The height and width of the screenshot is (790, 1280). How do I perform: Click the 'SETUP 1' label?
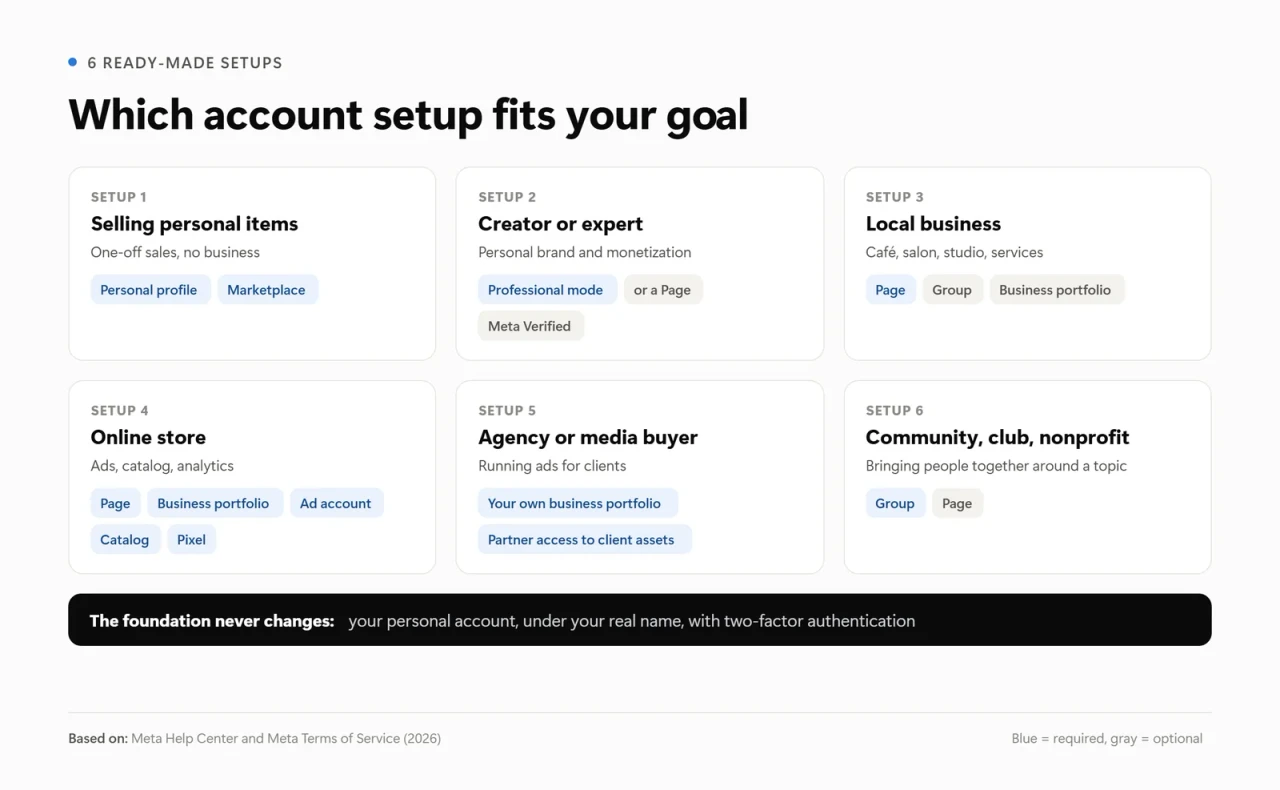point(119,197)
